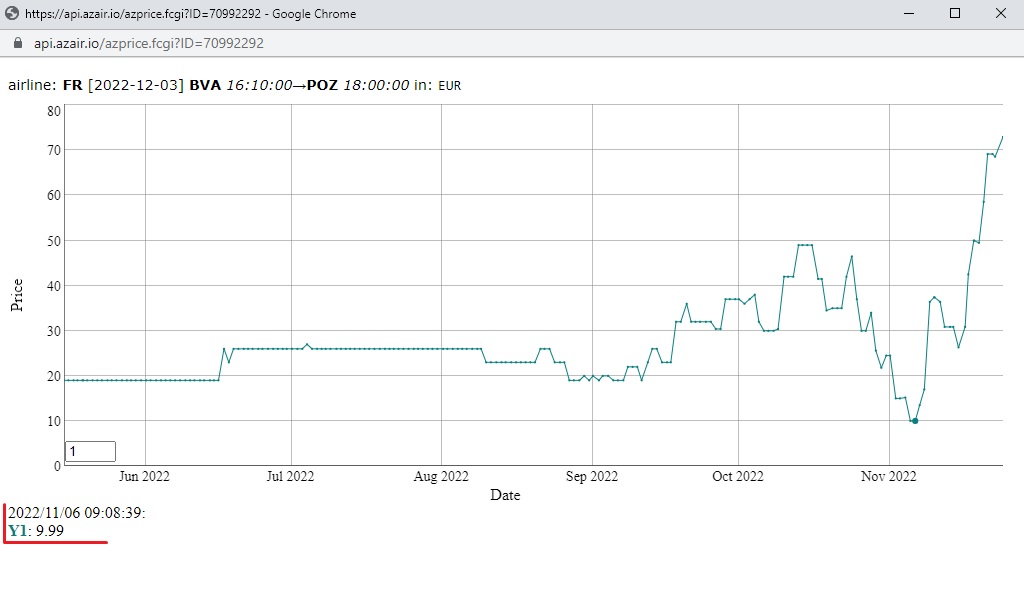Viewport: 1024px width, 594px height.
Task: Click the 2022/11/06 09:08:39 timestamp text
Action: [76, 513]
